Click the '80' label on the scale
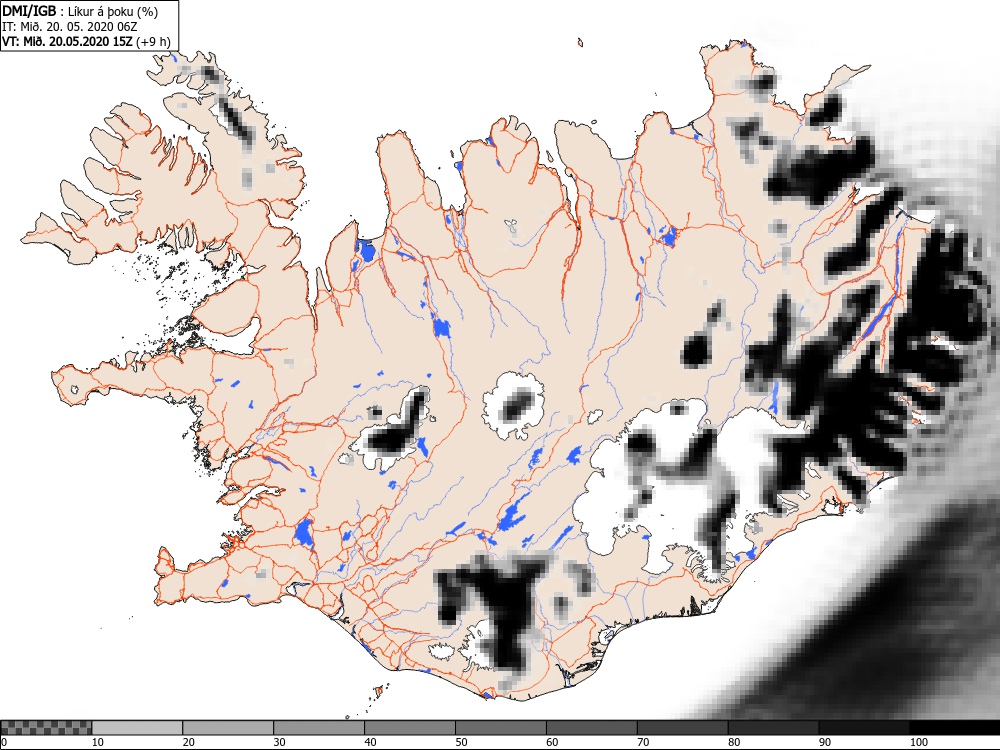This screenshot has width=1000, height=750. click(x=734, y=742)
